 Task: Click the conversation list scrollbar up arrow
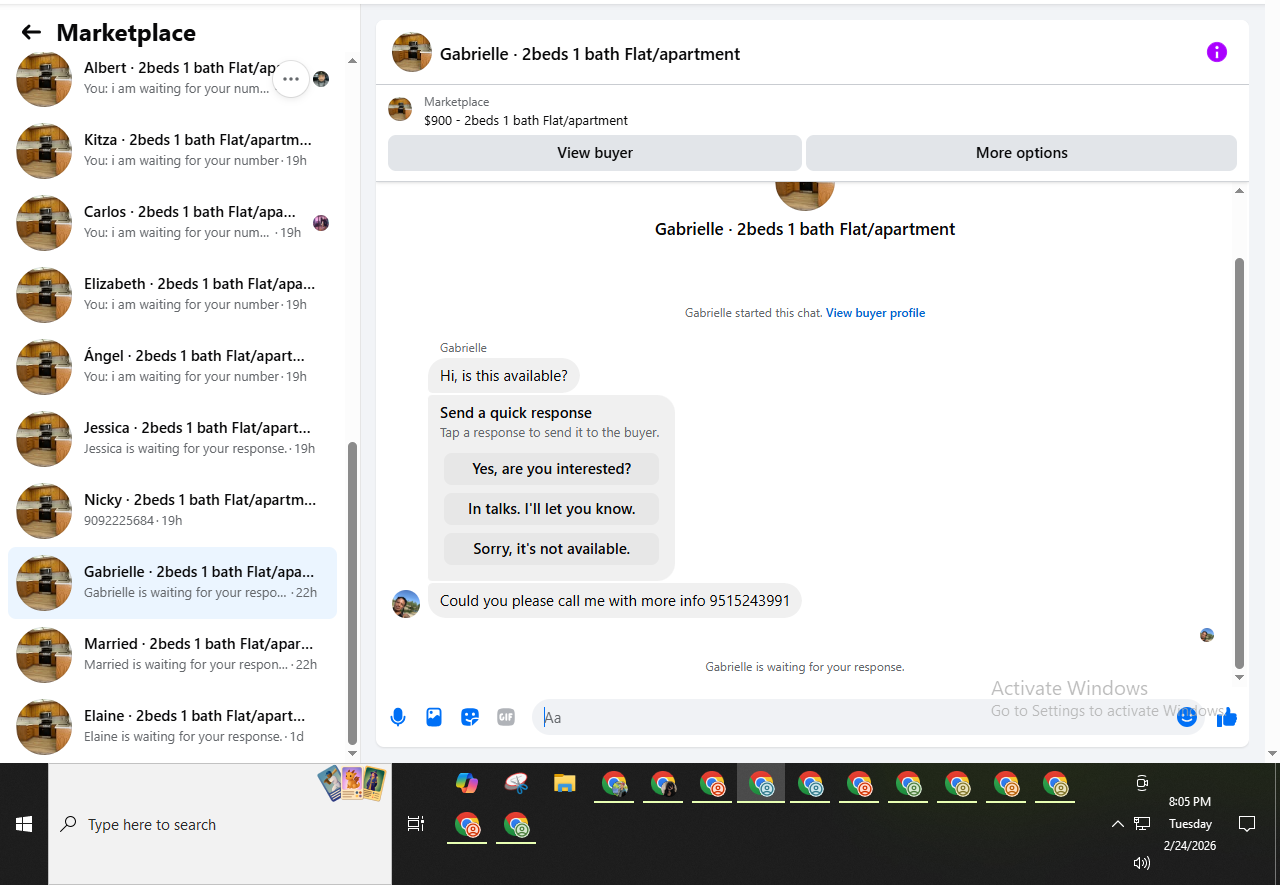(352, 61)
